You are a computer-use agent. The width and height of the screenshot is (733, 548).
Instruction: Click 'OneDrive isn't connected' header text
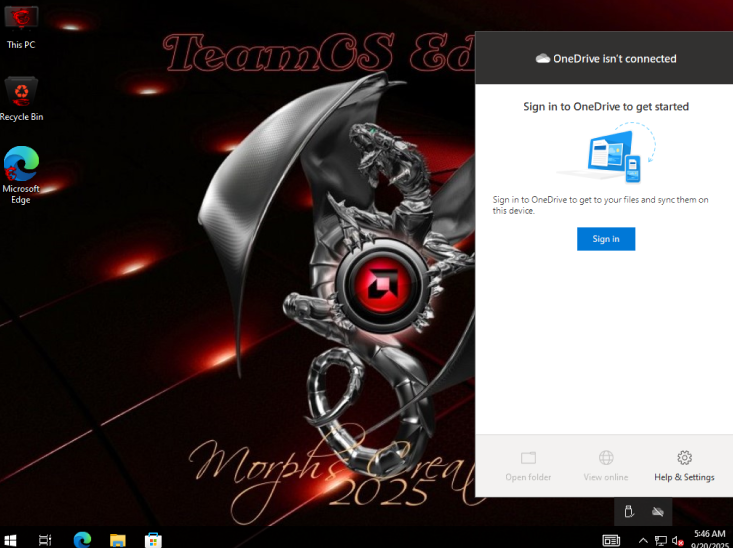(x=615, y=58)
